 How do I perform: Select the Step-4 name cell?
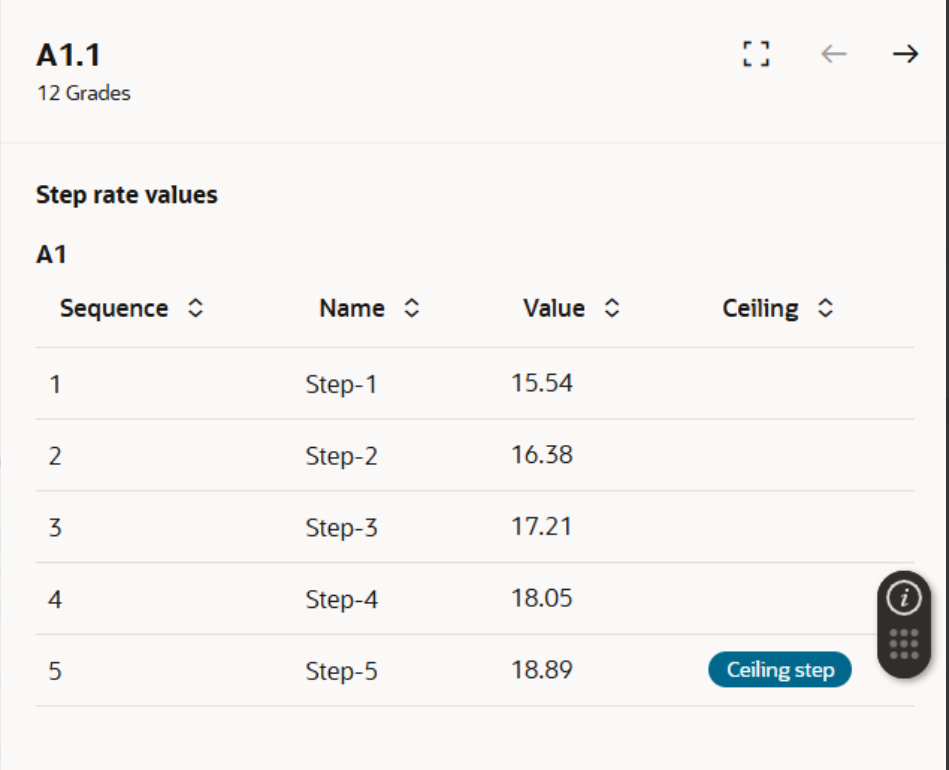pyautogui.click(x=341, y=599)
